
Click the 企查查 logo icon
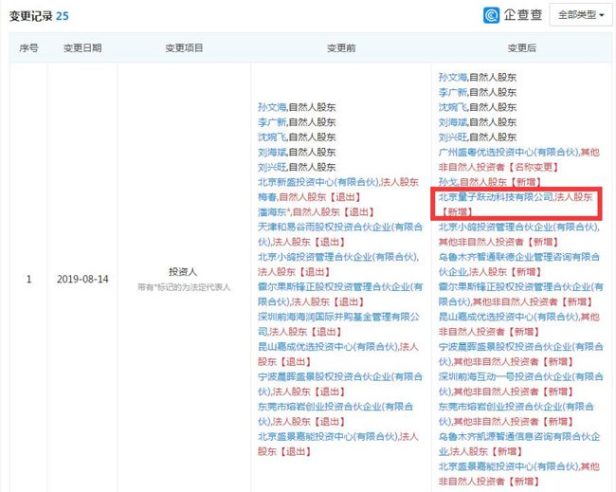[491, 15]
